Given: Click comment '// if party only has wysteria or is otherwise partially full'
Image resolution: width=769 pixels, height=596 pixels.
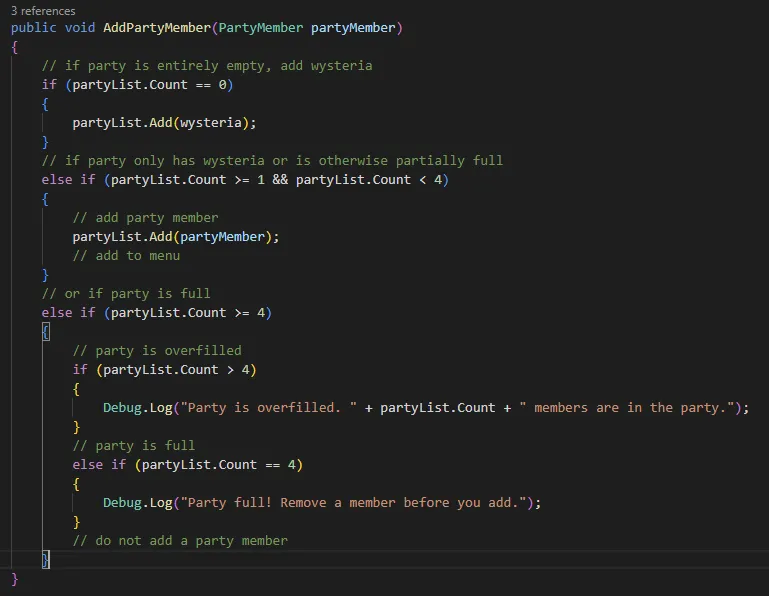Looking at the screenshot, I should click(272, 161).
